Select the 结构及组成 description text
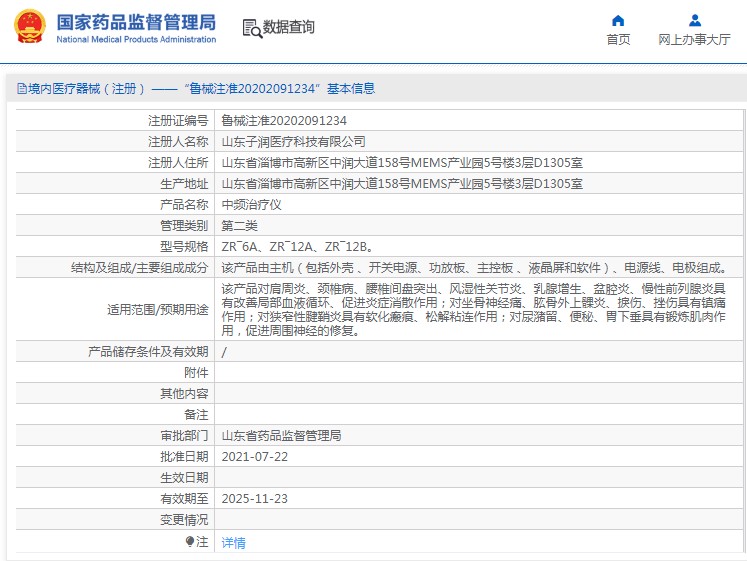747x561 pixels. 474,268
